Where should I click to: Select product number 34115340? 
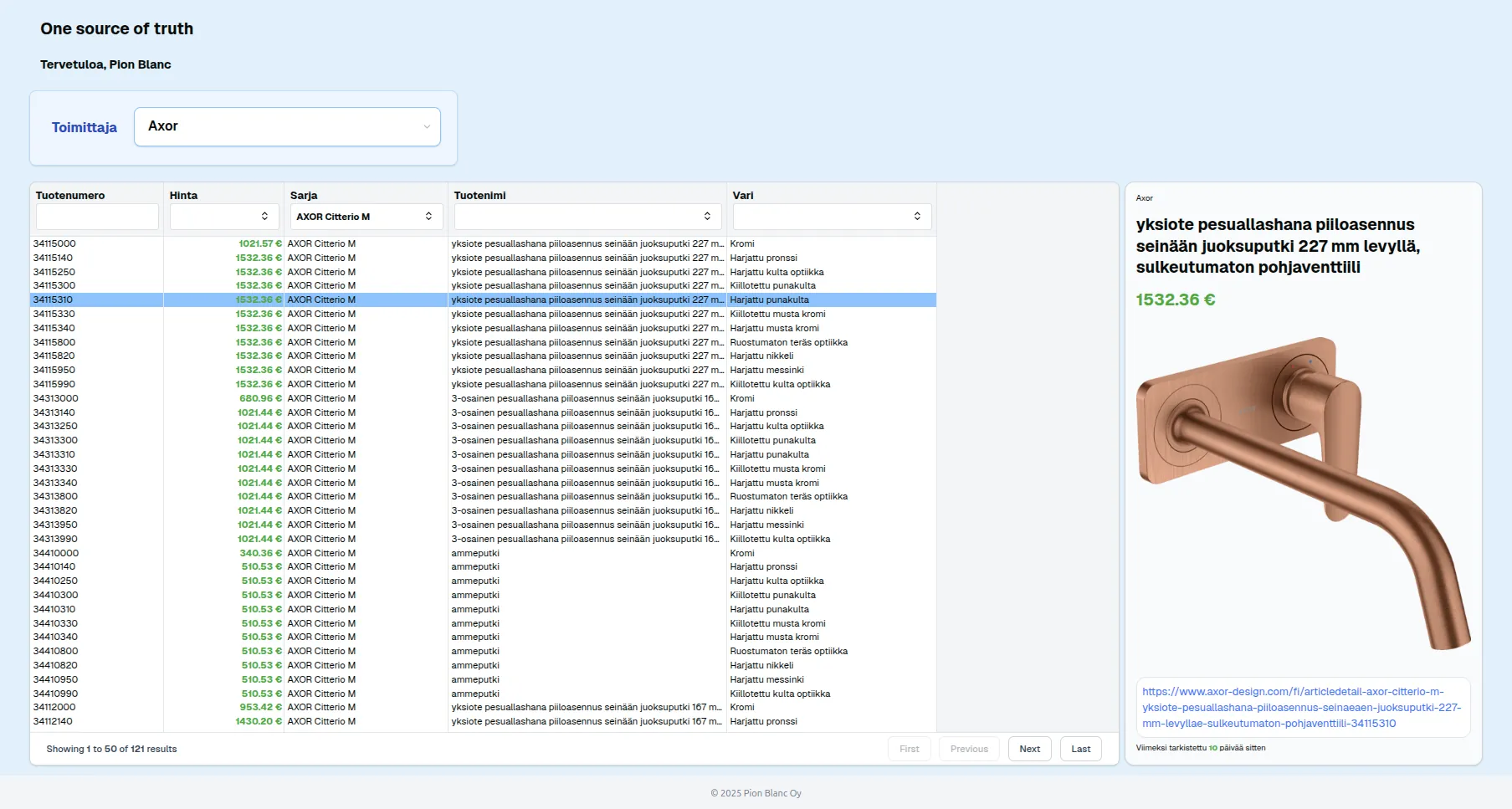[54, 329]
